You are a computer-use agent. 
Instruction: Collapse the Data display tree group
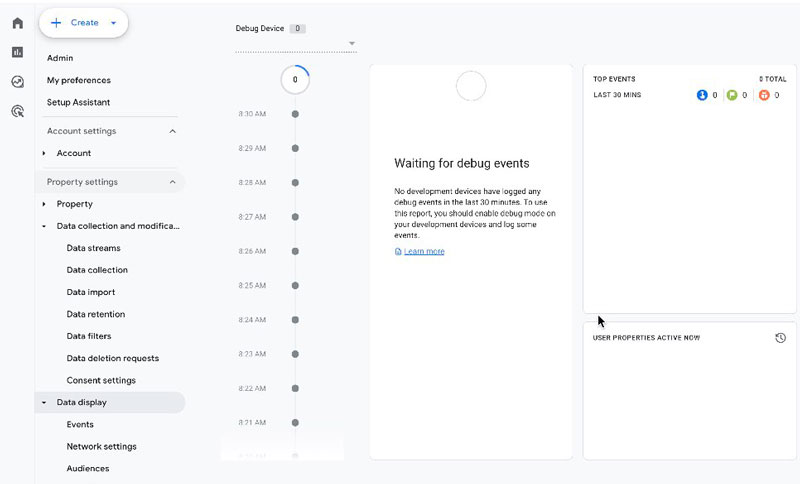(x=44, y=403)
